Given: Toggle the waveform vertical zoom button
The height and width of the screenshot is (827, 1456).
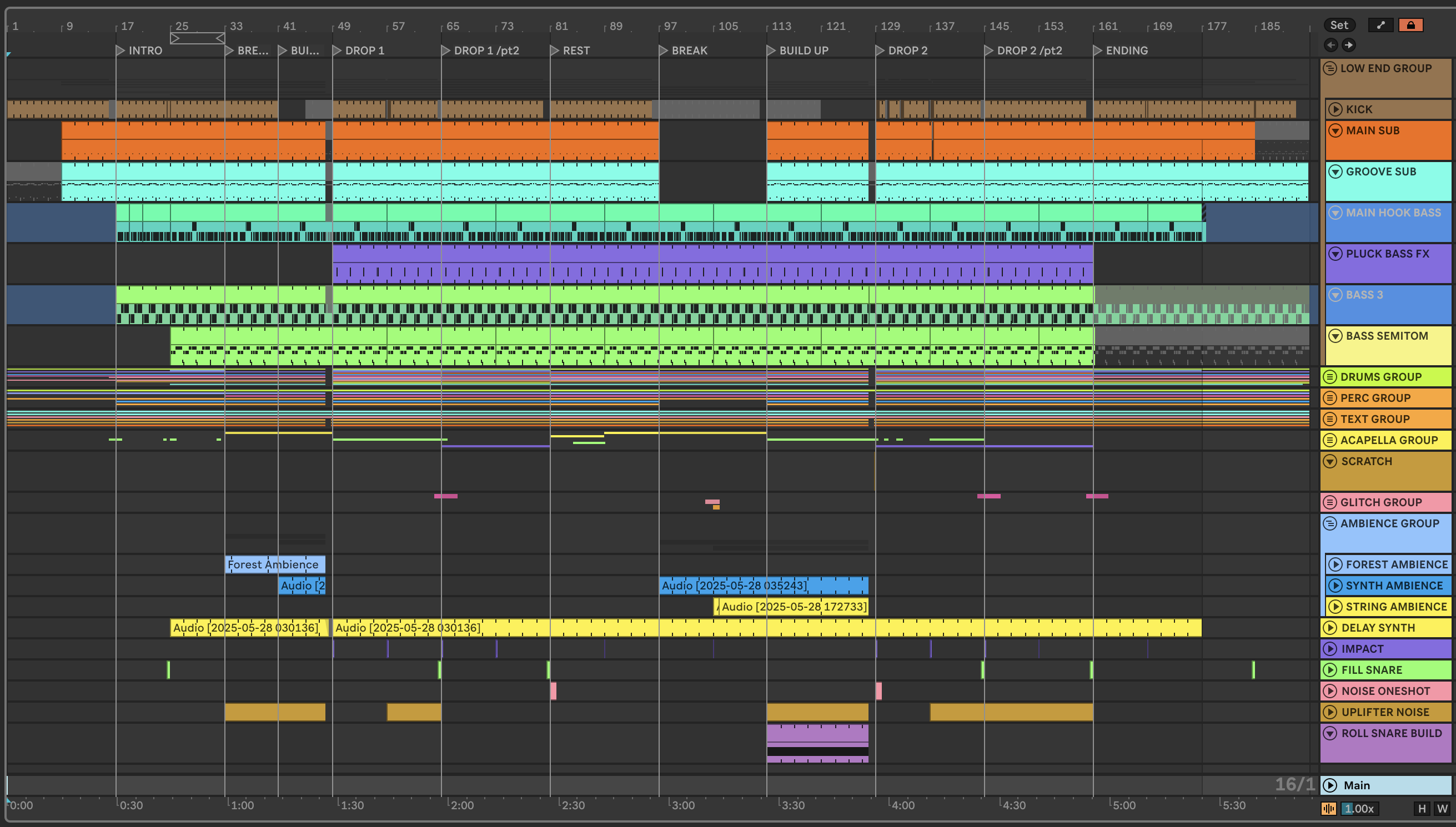Looking at the screenshot, I should click(x=1329, y=808).
